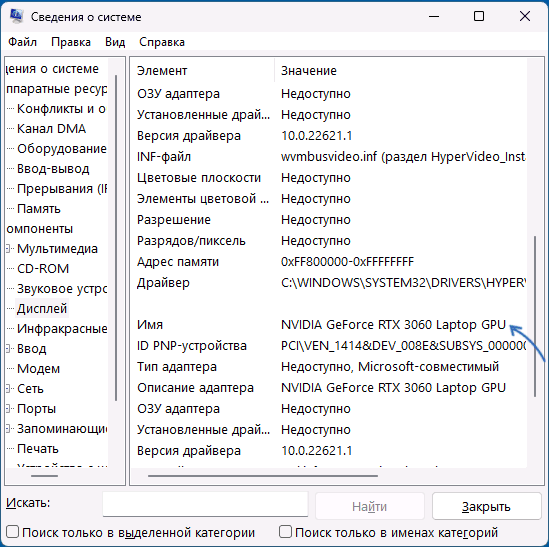Select the Разрядов/пиксель row label
The height and width of the screenshot is (547, 549).
(x=191, y=241)
